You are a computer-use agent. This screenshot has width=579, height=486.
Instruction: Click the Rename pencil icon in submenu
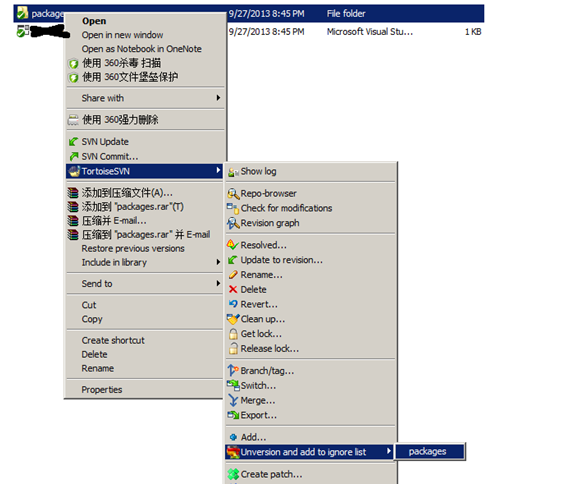point(233,275)
